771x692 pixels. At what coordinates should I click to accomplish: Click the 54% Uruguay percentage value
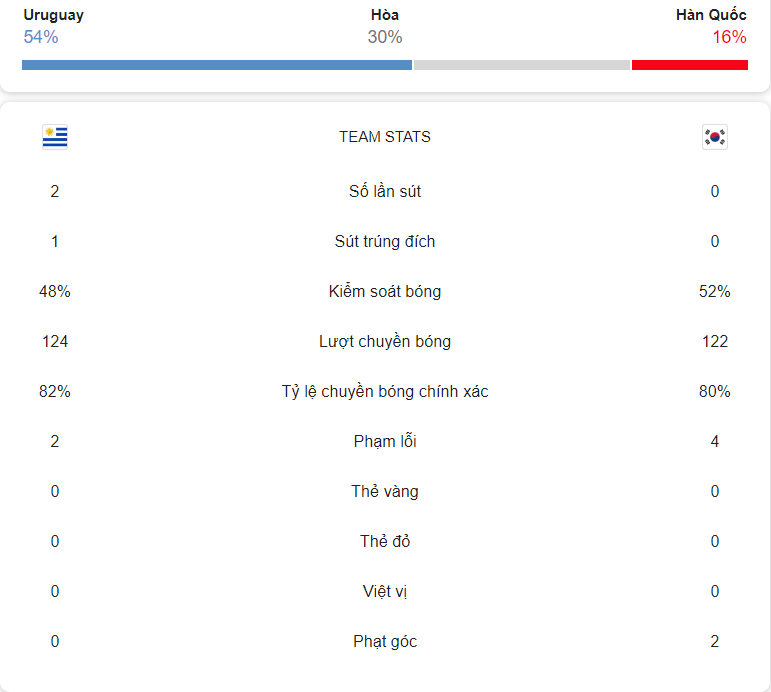[41, 37]
